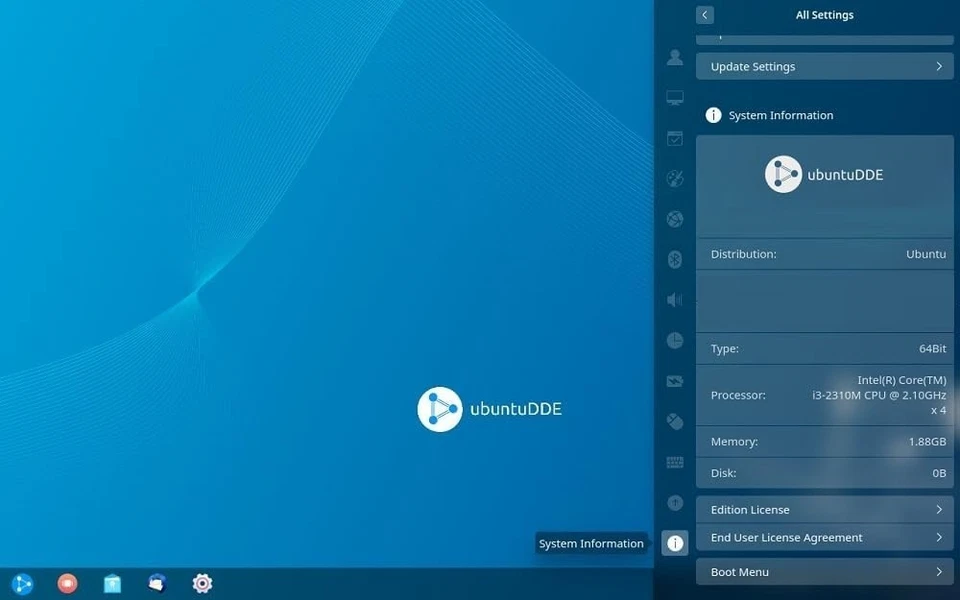Open Display settings monitor icon
960x600 pixels.
point(674,97)
